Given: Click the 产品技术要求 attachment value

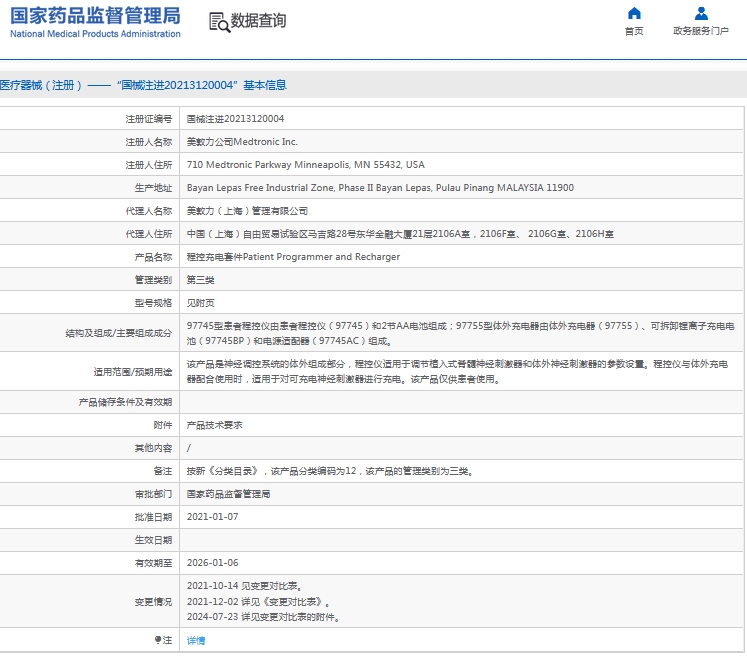Looking at the screenshot, I should (214, 425).
